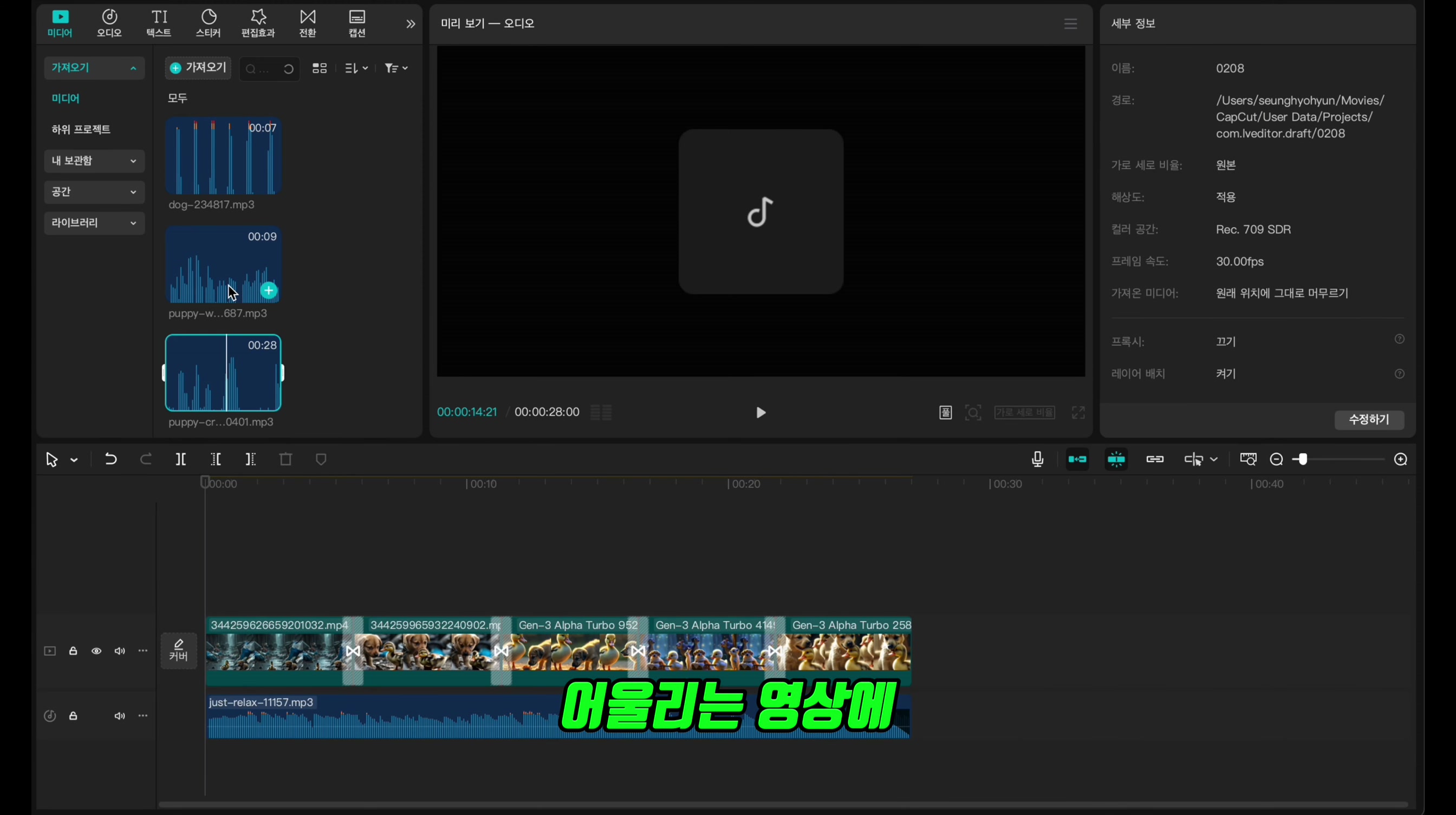Screen dimensions: 1456x815
Task: Delete right of playhead
Action: tap(251, 460)
